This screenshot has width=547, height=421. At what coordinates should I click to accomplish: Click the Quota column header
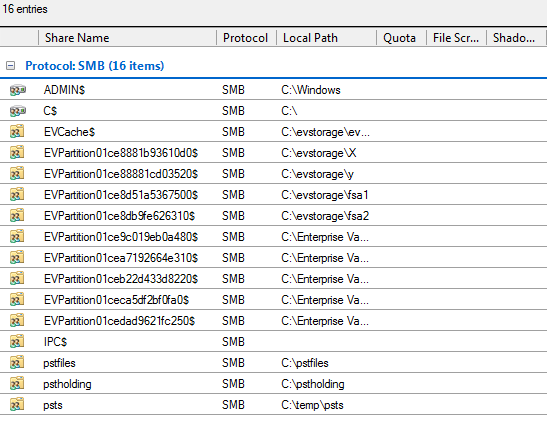coord(402,38)
